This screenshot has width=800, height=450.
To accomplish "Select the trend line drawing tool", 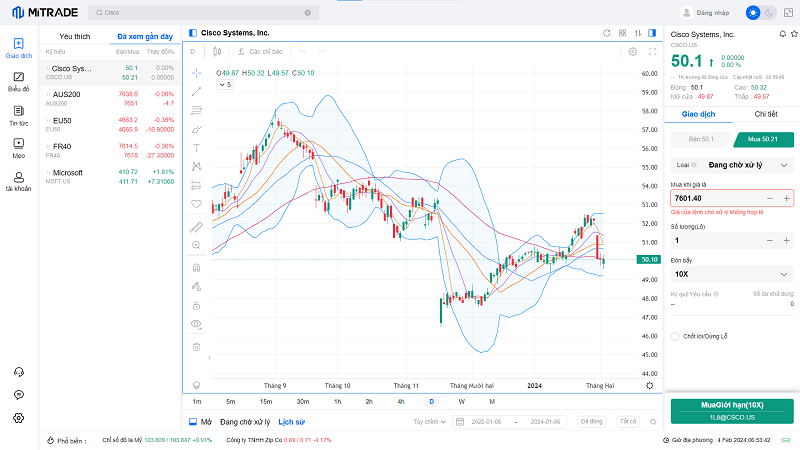I will click(x=196, y=91).
